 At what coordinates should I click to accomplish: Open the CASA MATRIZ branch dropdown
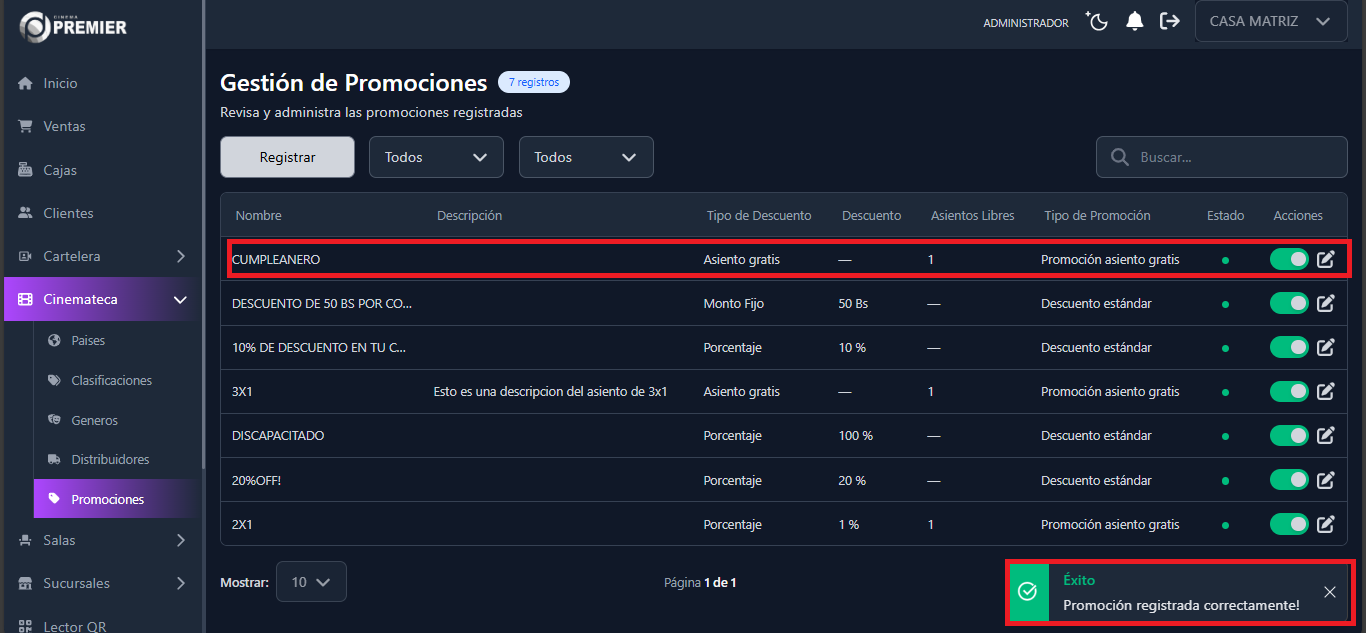pos(1269,22)
